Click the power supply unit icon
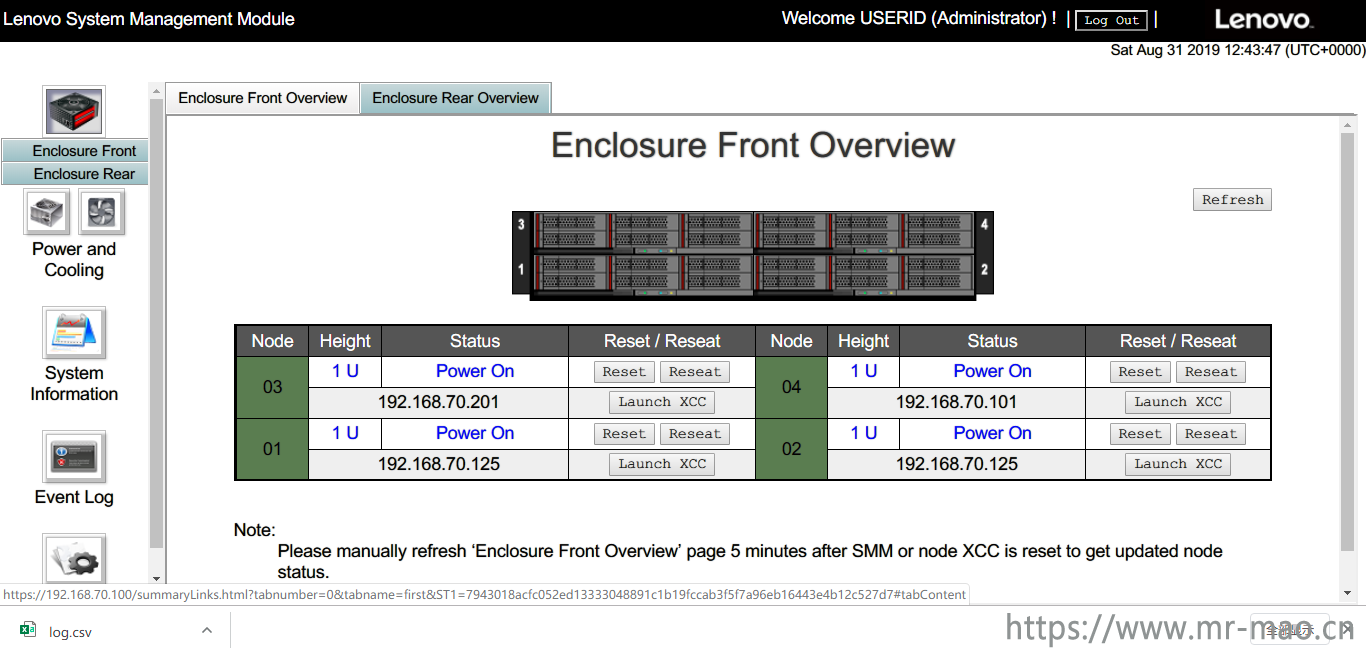The width and height of the screenshot is (1366, 654). click(47, 212)
